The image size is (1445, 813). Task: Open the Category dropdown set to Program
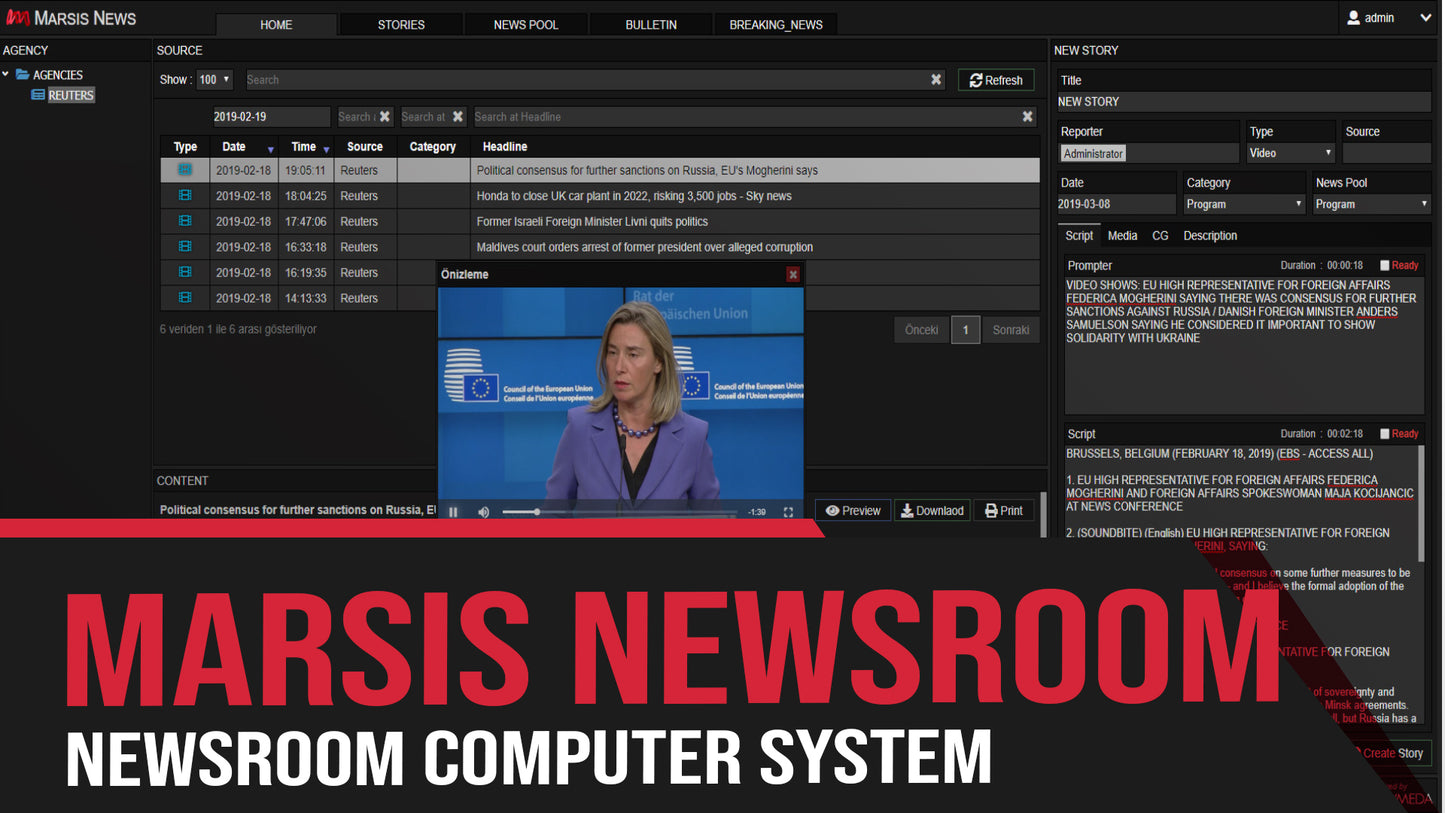[1243, 203]
